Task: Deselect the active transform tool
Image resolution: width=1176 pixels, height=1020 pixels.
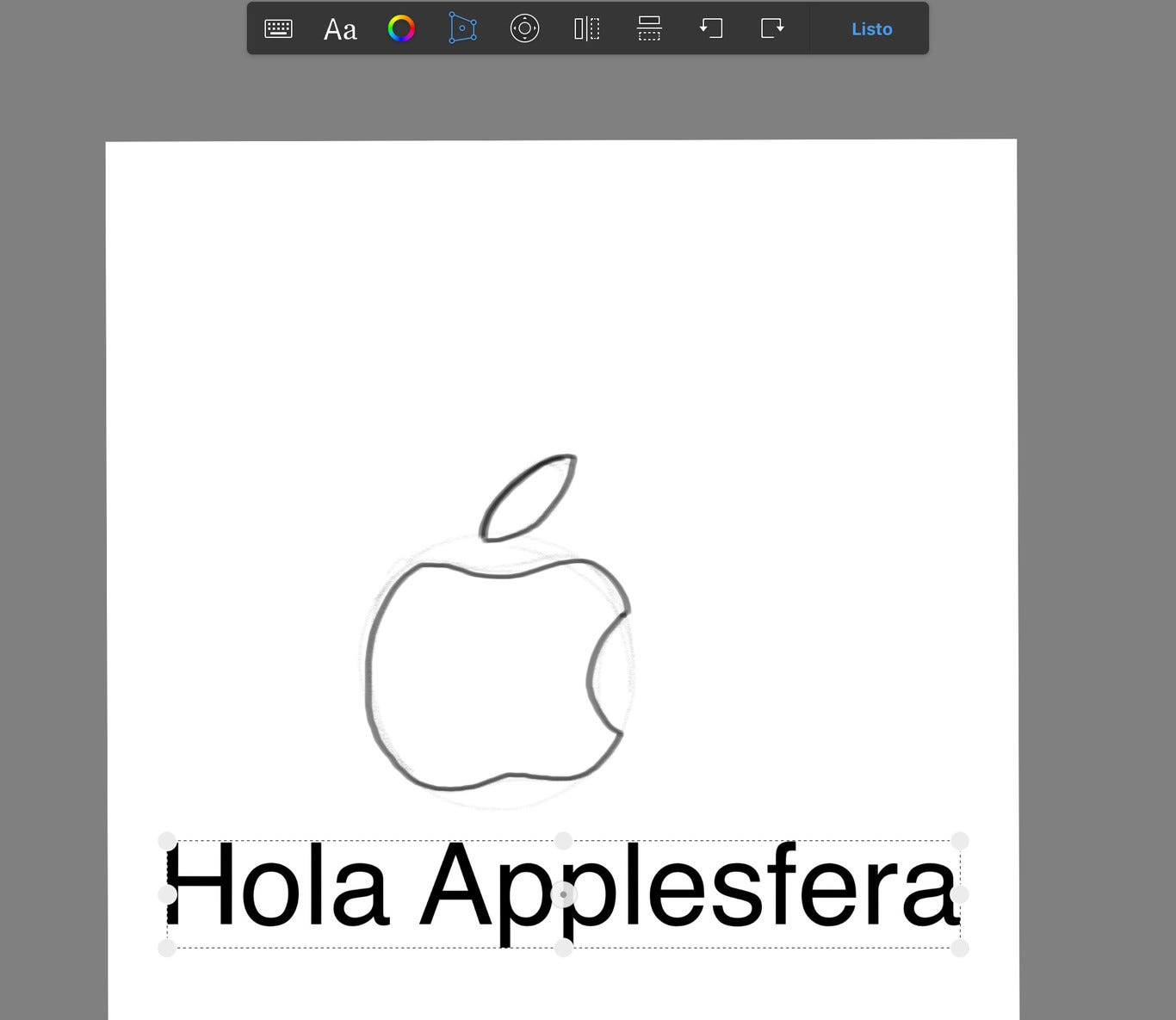Action: tap(462, 28)
